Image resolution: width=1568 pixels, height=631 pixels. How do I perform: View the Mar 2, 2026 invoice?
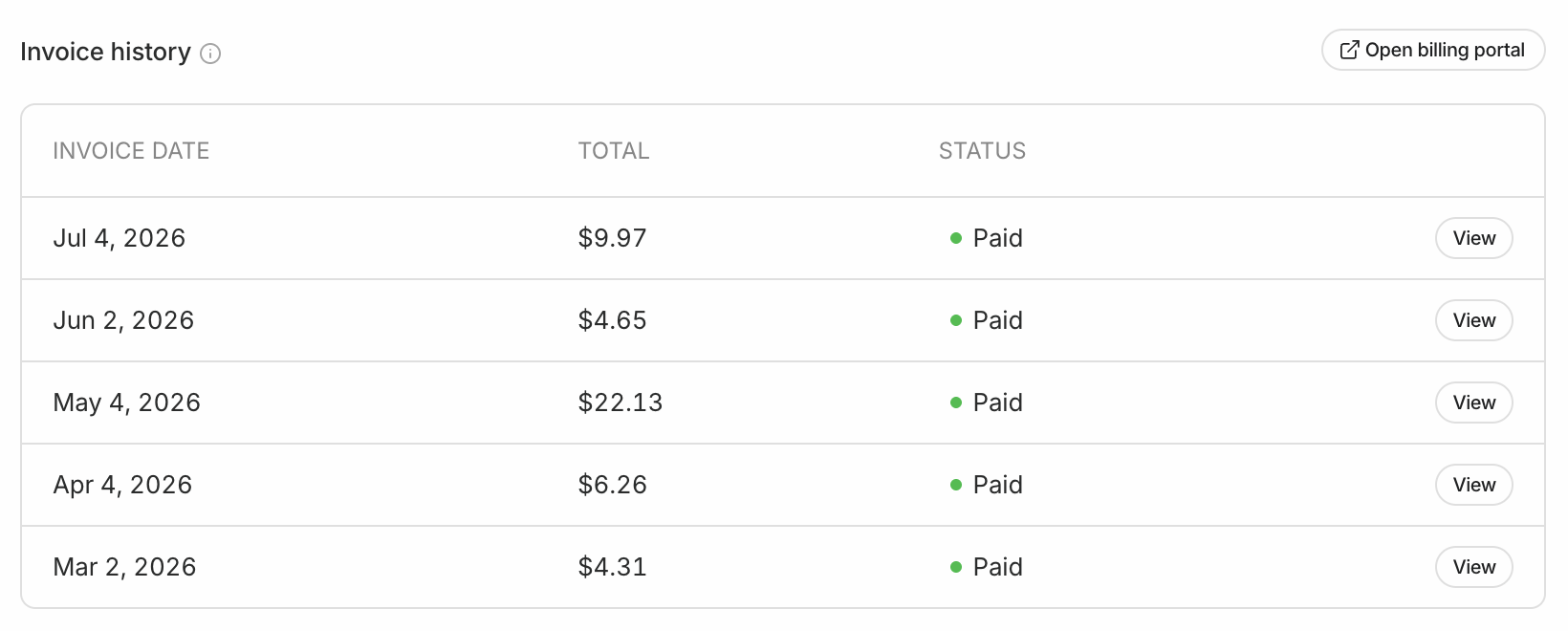click(x=1473, y=567)
